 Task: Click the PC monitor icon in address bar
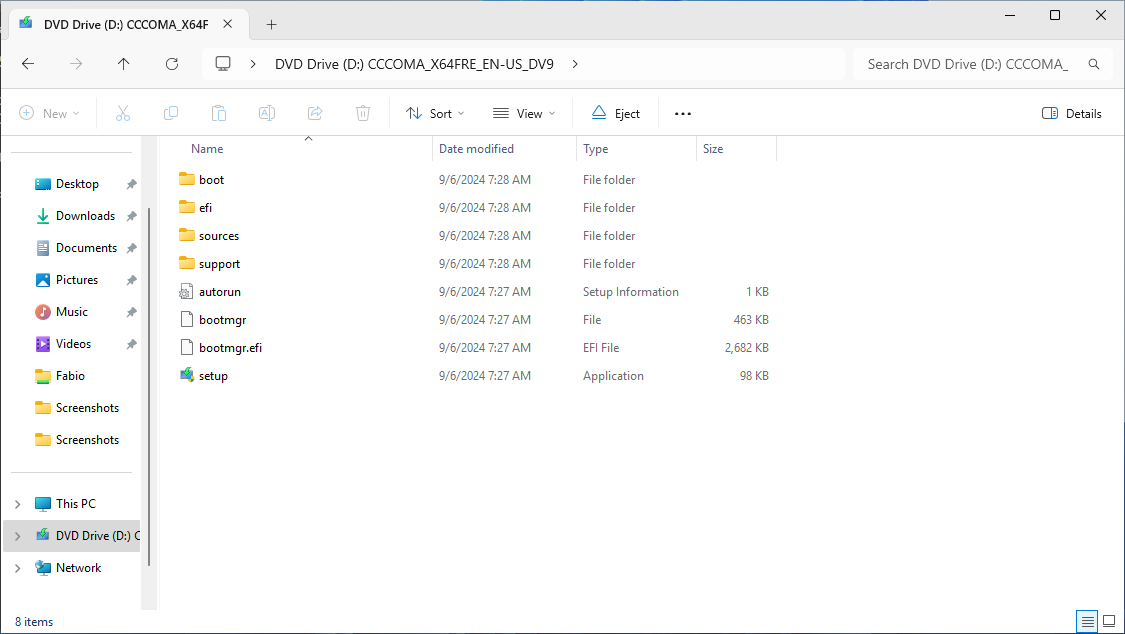point(223,64)
